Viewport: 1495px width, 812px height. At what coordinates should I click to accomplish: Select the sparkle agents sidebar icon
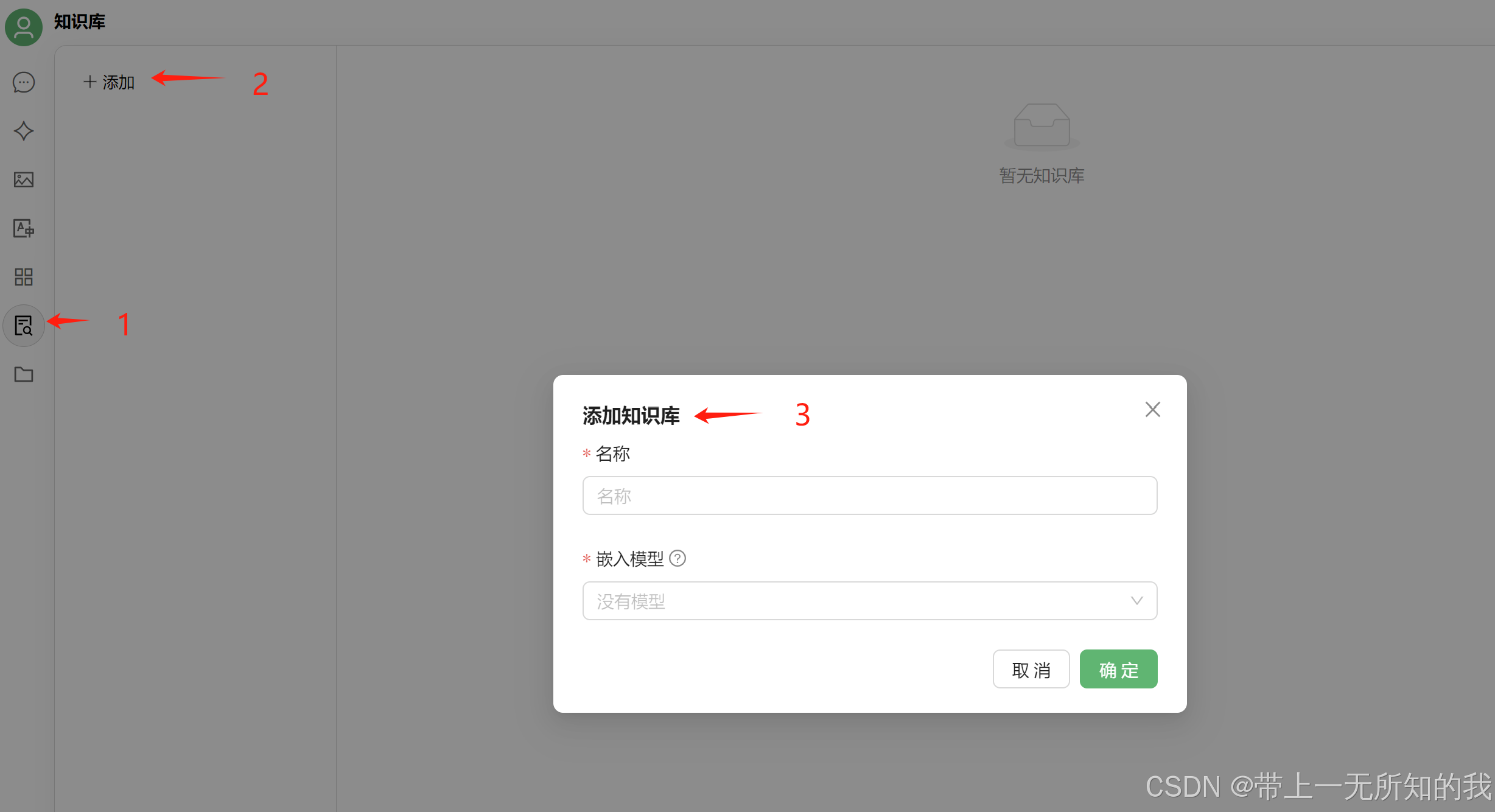tap(24, 131)
